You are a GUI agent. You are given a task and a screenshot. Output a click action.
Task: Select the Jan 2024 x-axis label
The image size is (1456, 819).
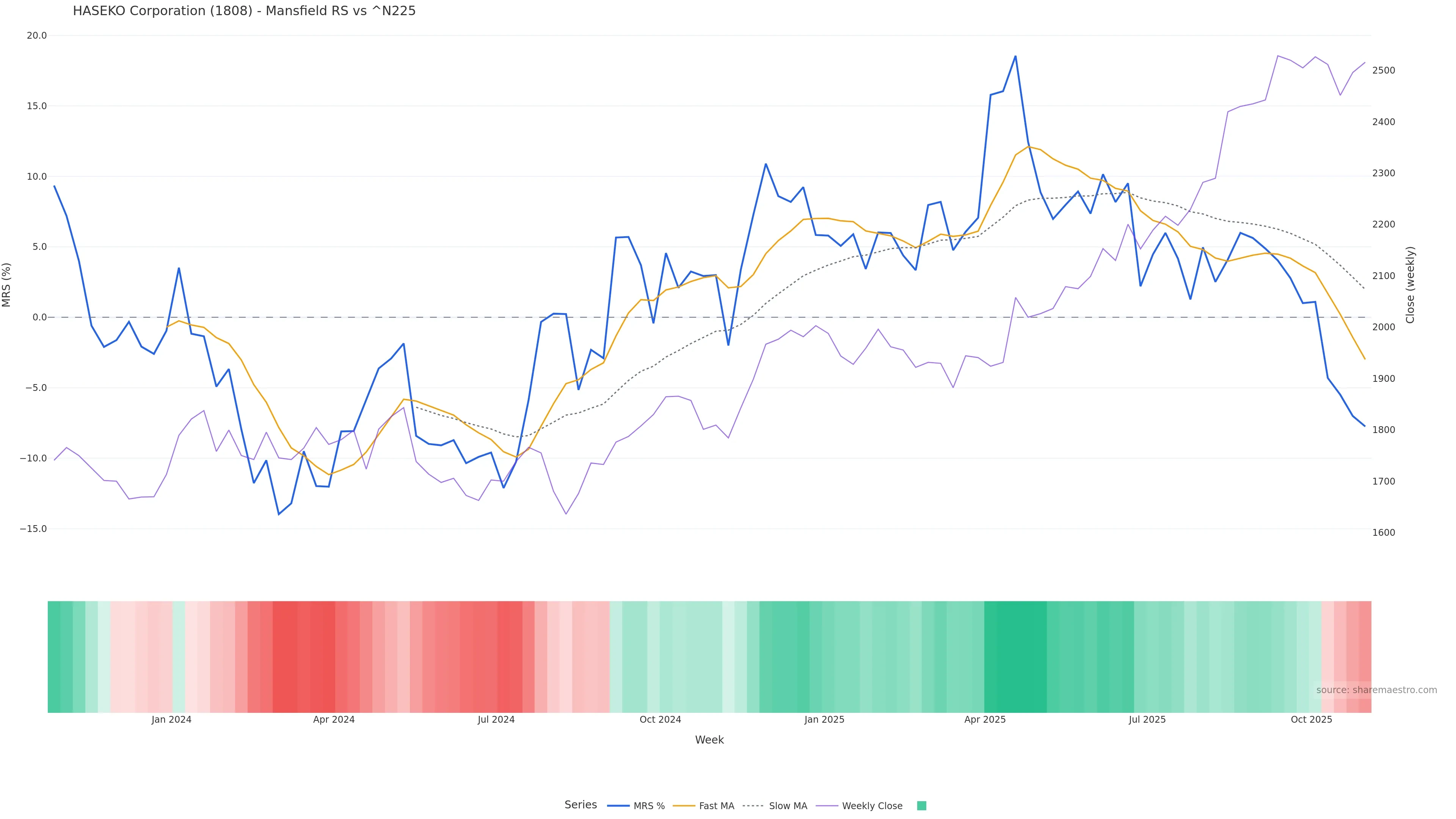[171, 720]
